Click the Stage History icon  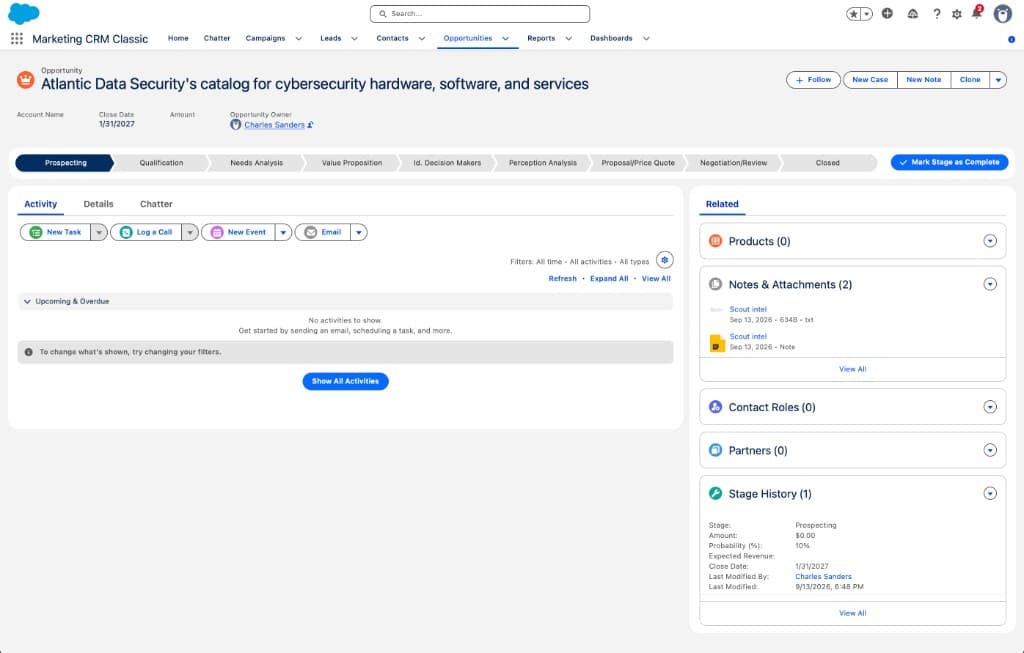(x=715, y=494)
